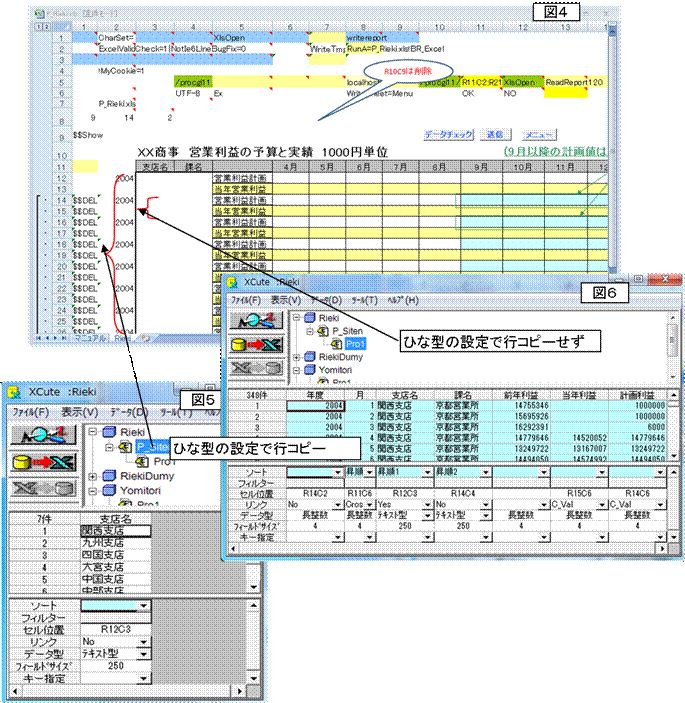
Task: Click 四国支店 cell in Figure 5 grid
Action: 115,555
